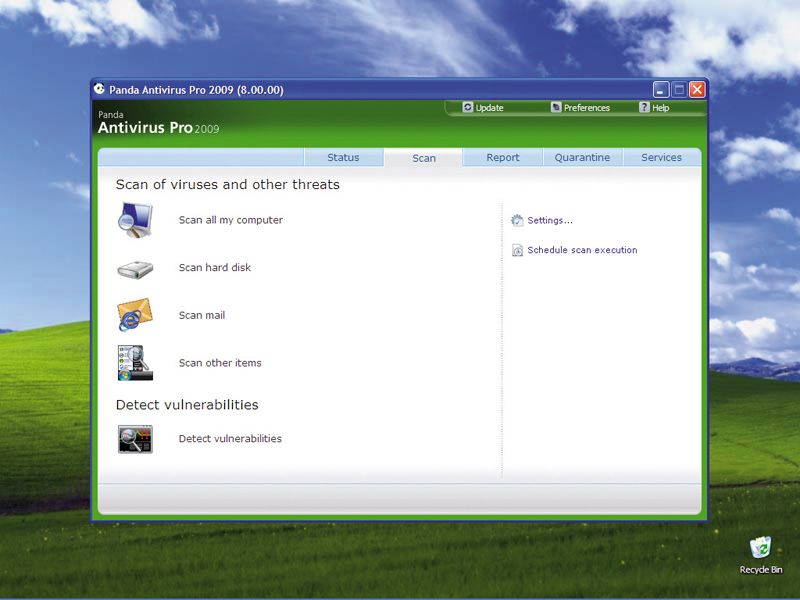Click the Detect vulnerabilities text link
The width and height of the screenshot is (800, 600).
point(229,438)
